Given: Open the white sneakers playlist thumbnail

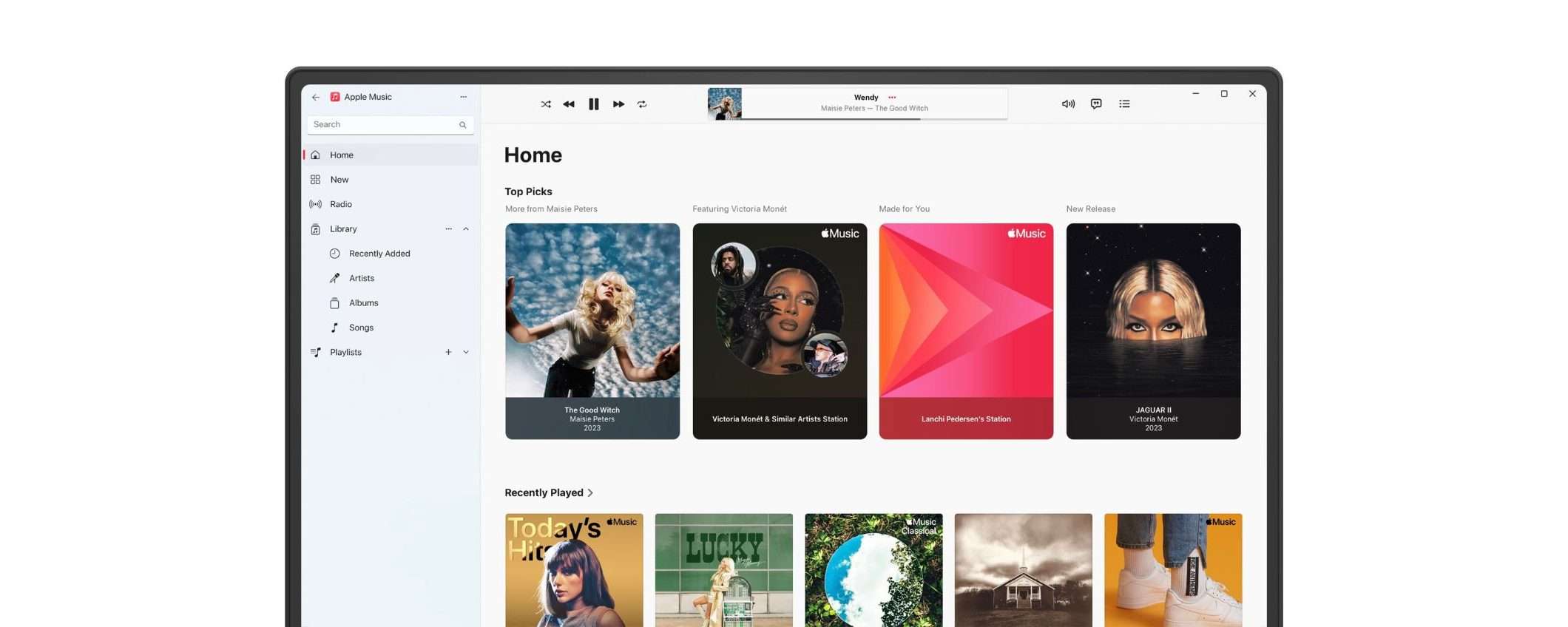Looking at the screenshot, I should point(1173,570).
